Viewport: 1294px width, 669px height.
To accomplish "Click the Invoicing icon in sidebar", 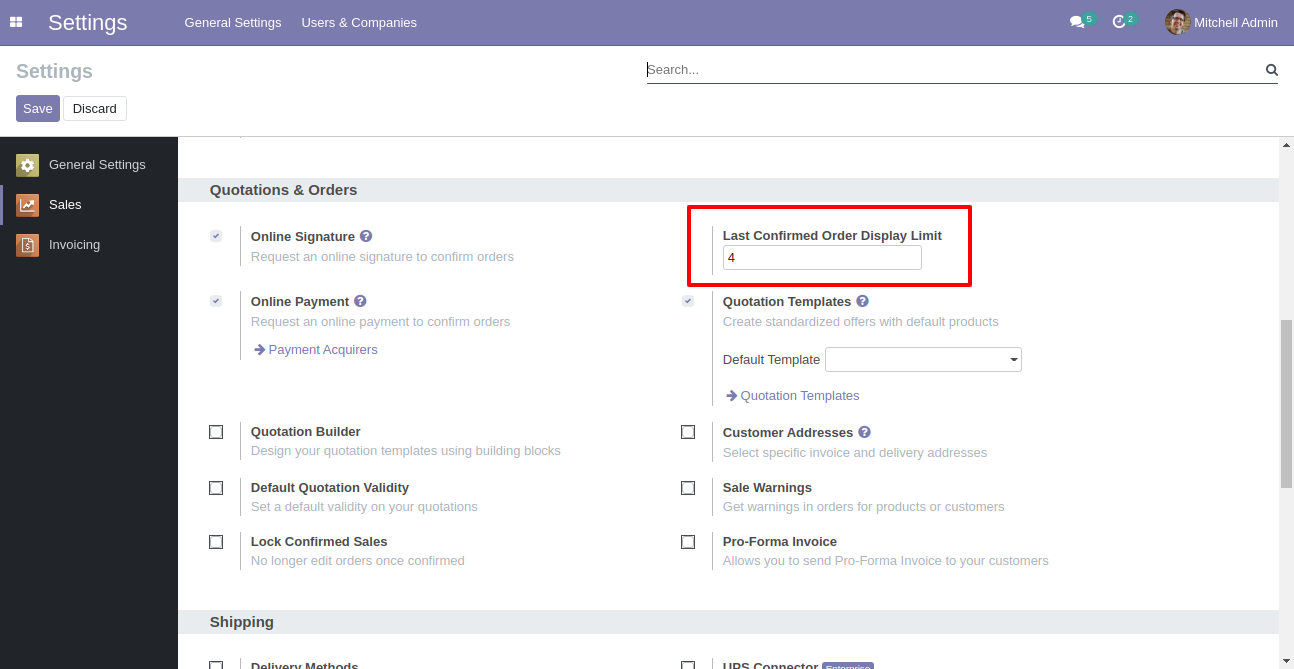I will click(x=27, y=245).
